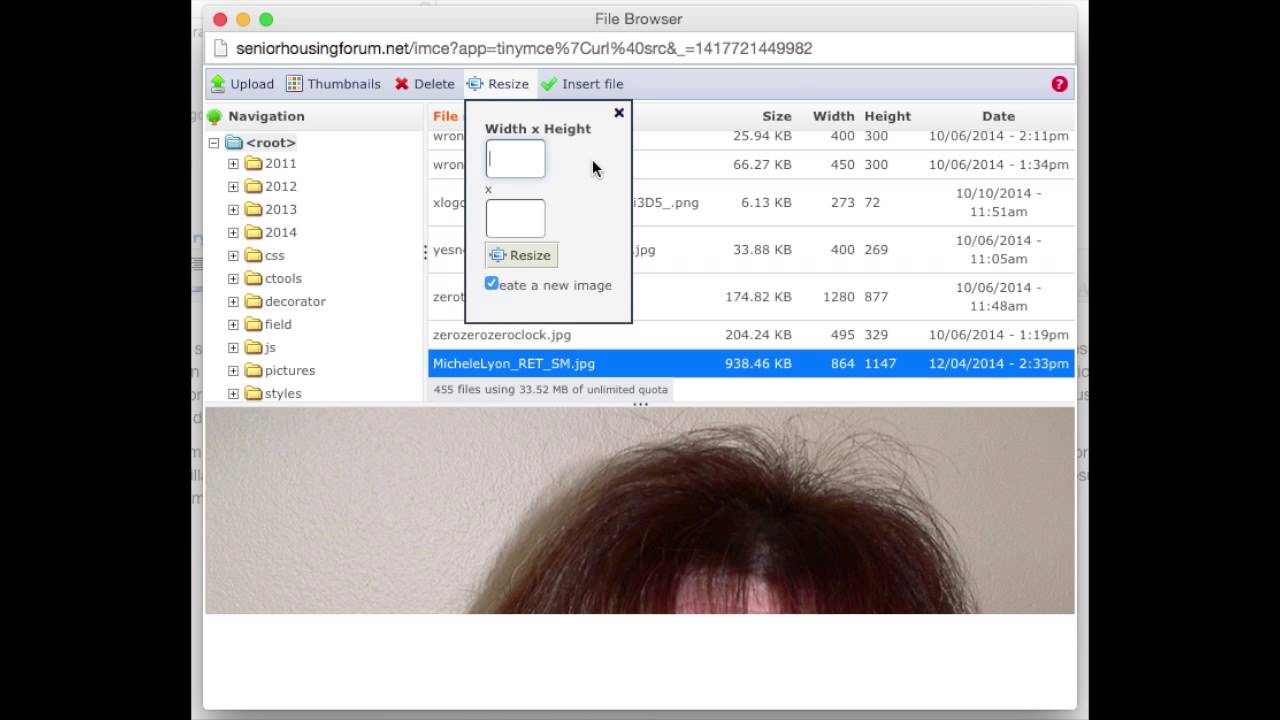Collapse the <root> tree node
This screenshot has height=720, width=1280.
pos(213,143)
